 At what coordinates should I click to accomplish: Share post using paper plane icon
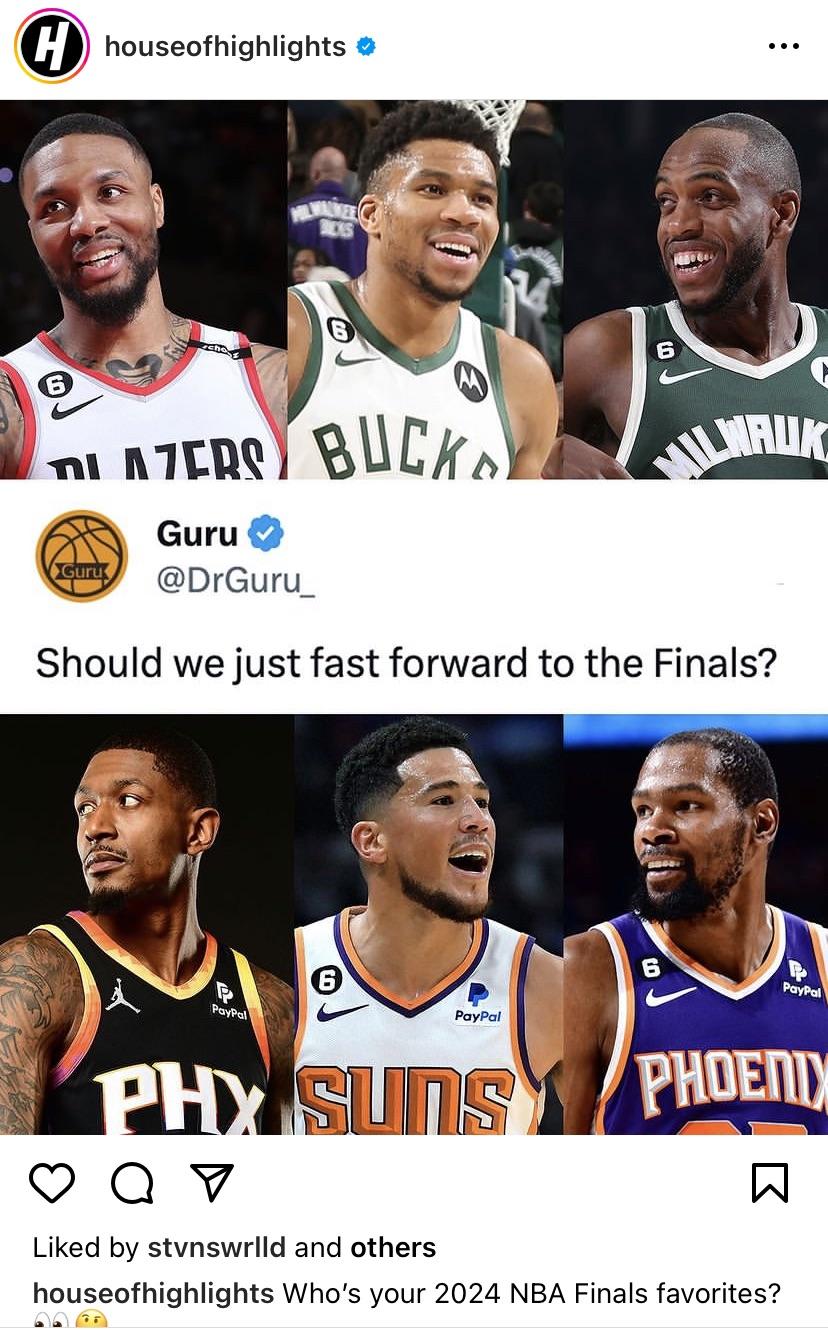[211, 1183]
